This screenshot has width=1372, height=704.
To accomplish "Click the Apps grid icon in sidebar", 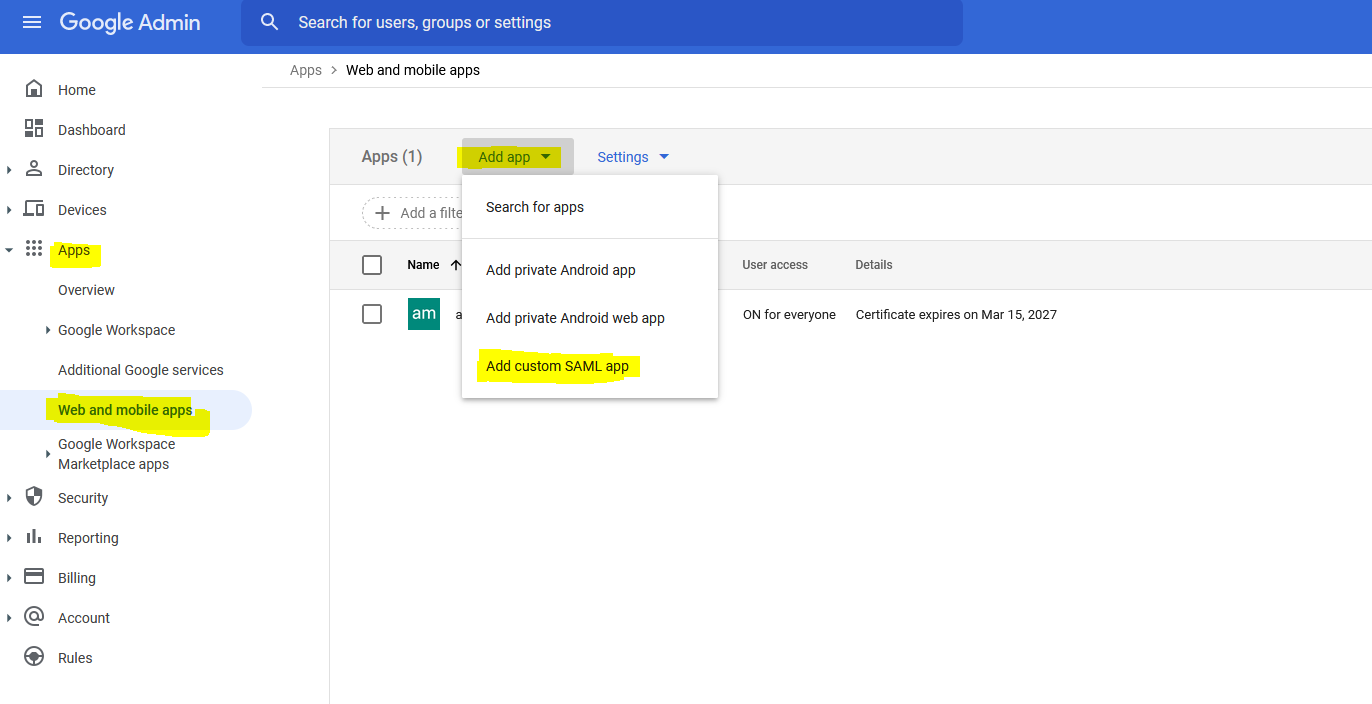I will click(33, 248).
